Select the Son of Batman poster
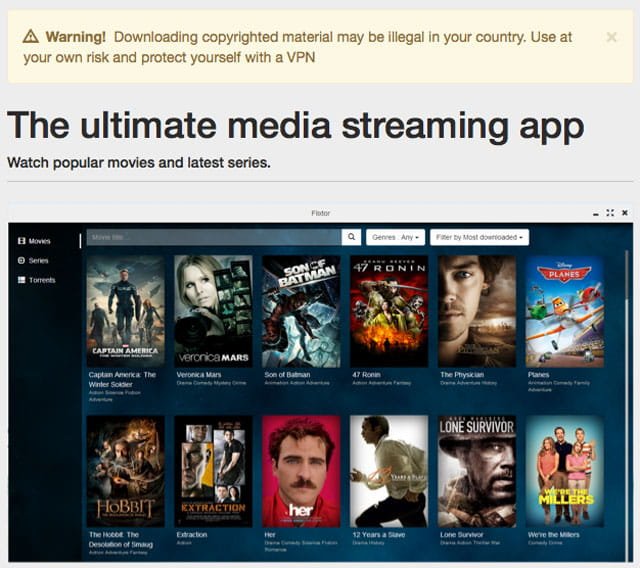Image resolution: width=640 pixels, height=568 pixels. (301, 311)
